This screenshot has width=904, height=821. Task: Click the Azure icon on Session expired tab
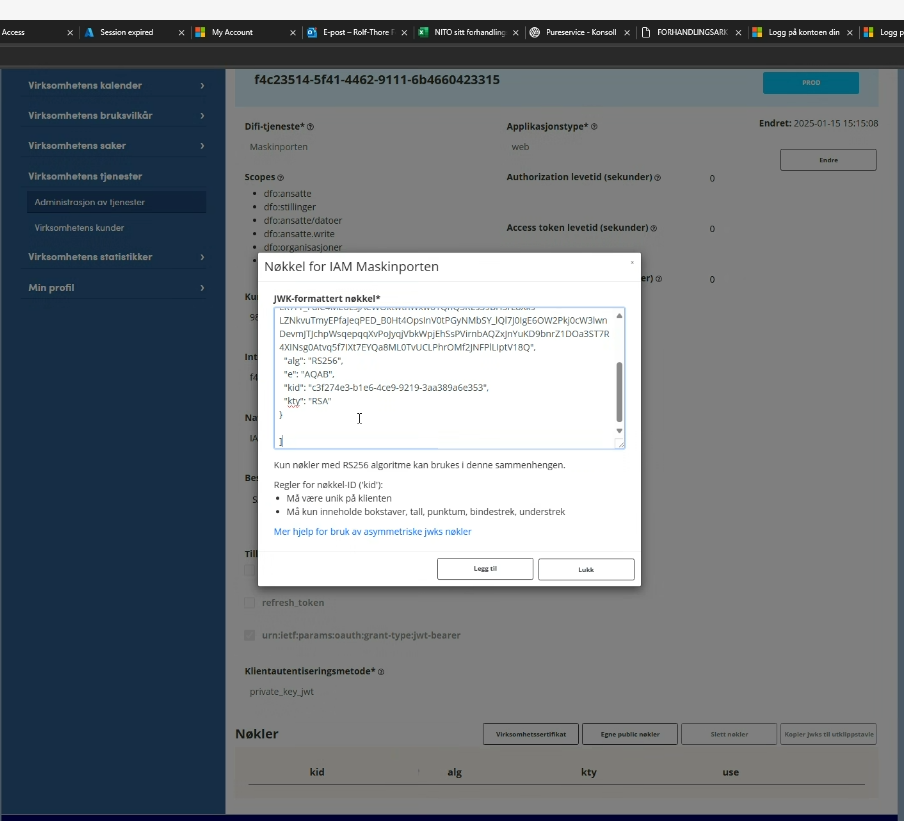[89, 32]
